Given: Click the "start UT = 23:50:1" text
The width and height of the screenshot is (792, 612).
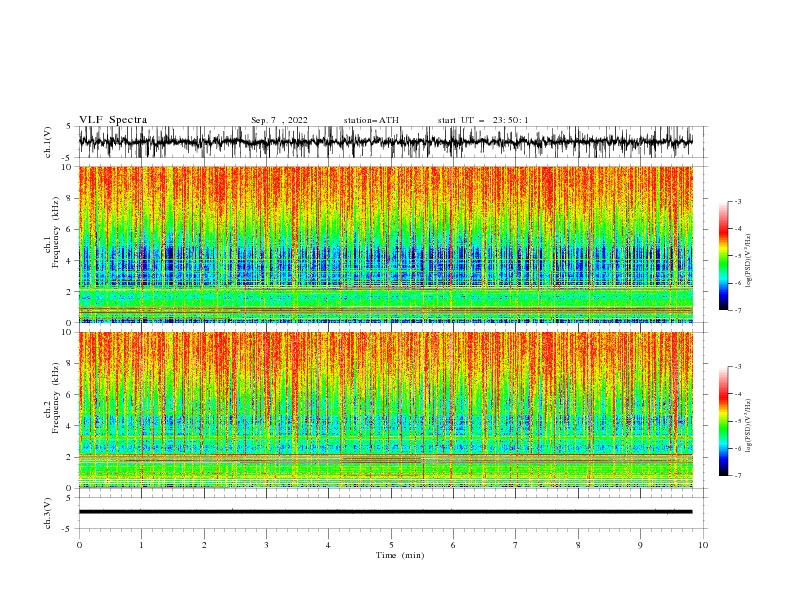Looking at the screenshot, I should coord(483,120).
